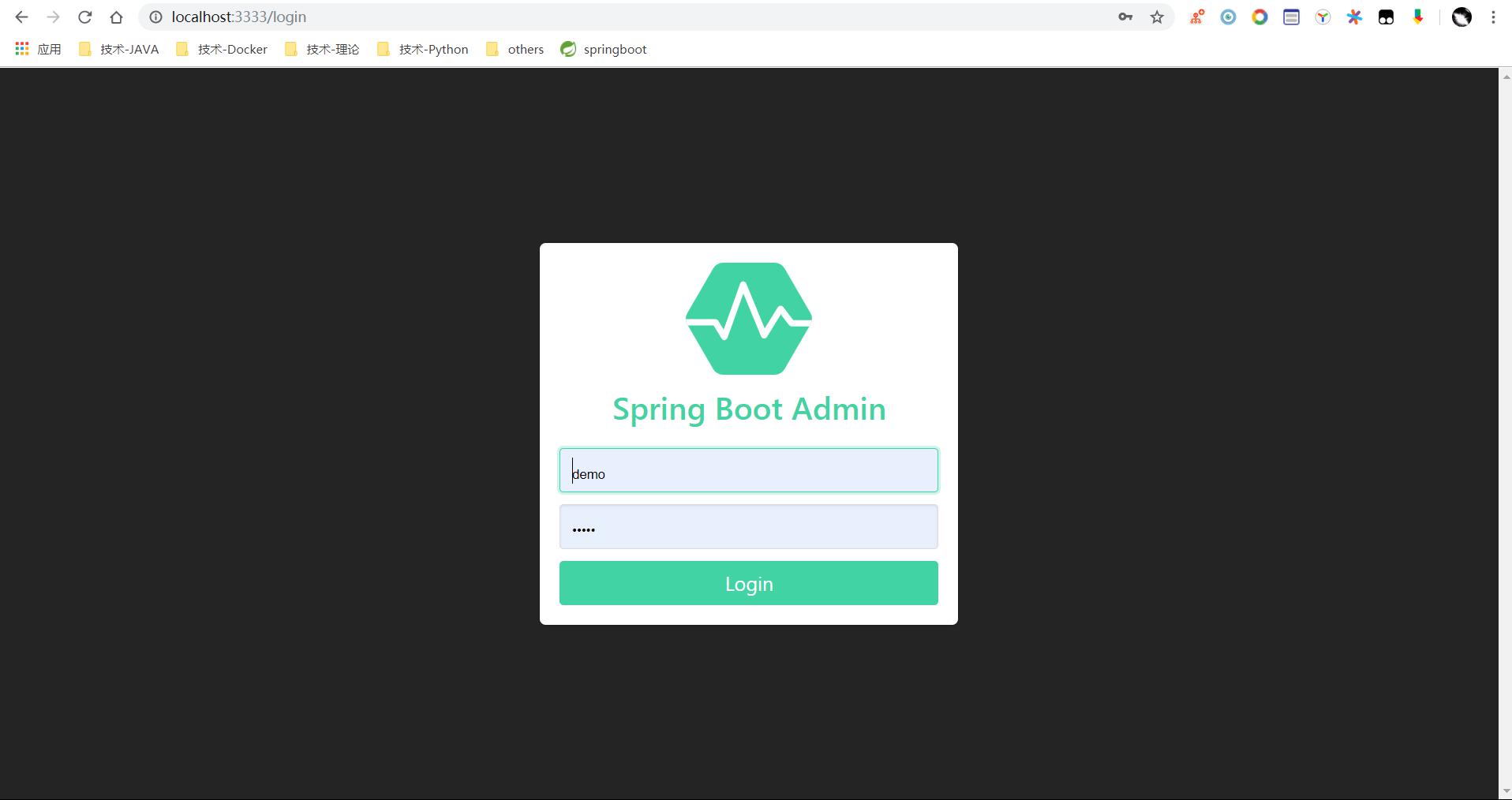The image size is (1512, 800).
Task: Open the three-blade pinwheel extension
Action: pyautogui.click(x=1323, y=17)
